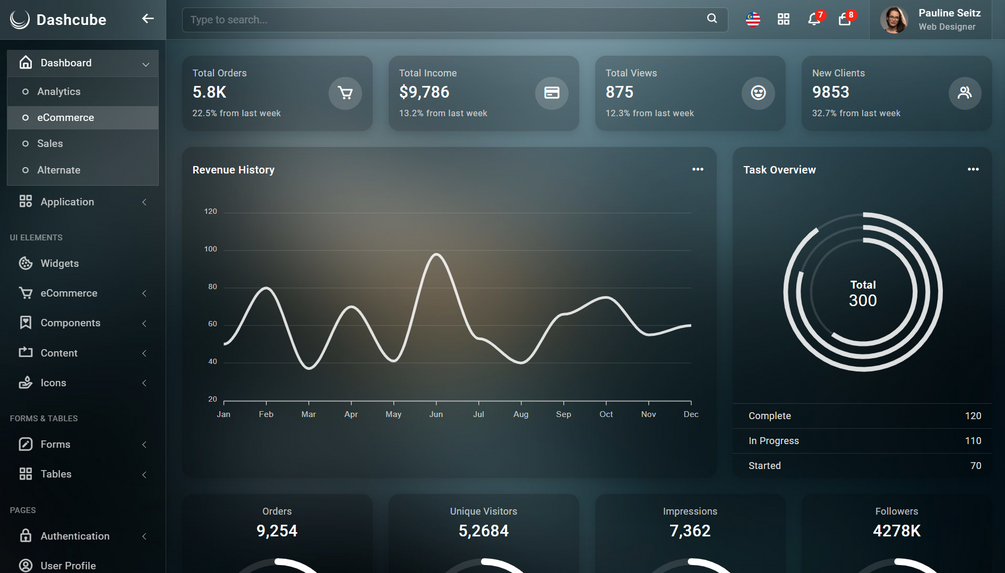Open the User Profile menu item
Viewport: 1005px width, 573px height.
click(83, 565)
